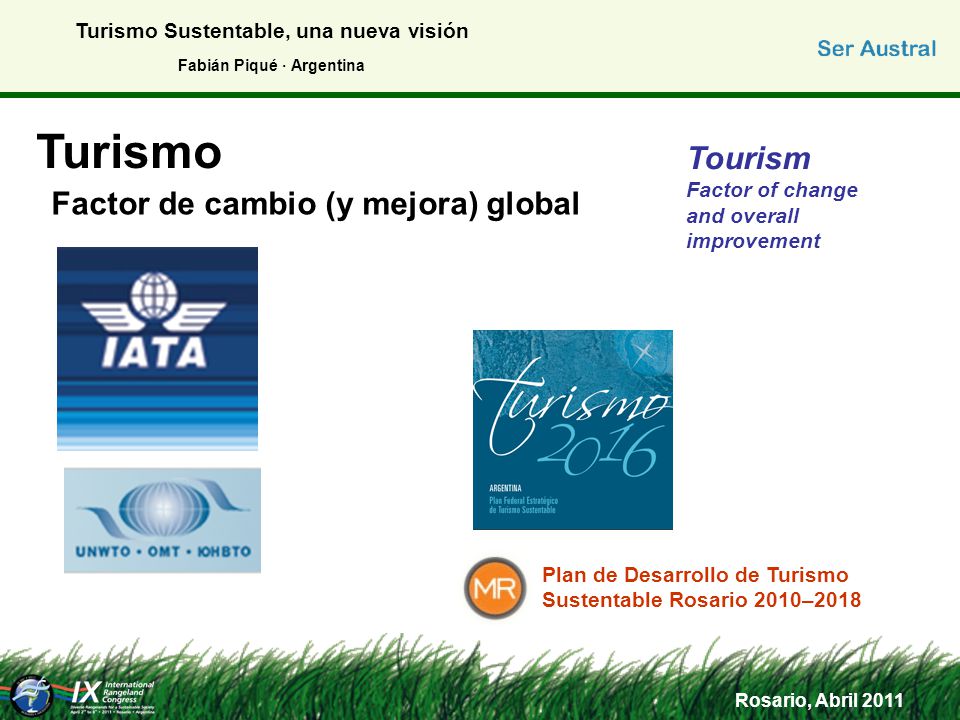Click the round congress emblem at bottom left
Screen dimensions: 960x720
32,696
